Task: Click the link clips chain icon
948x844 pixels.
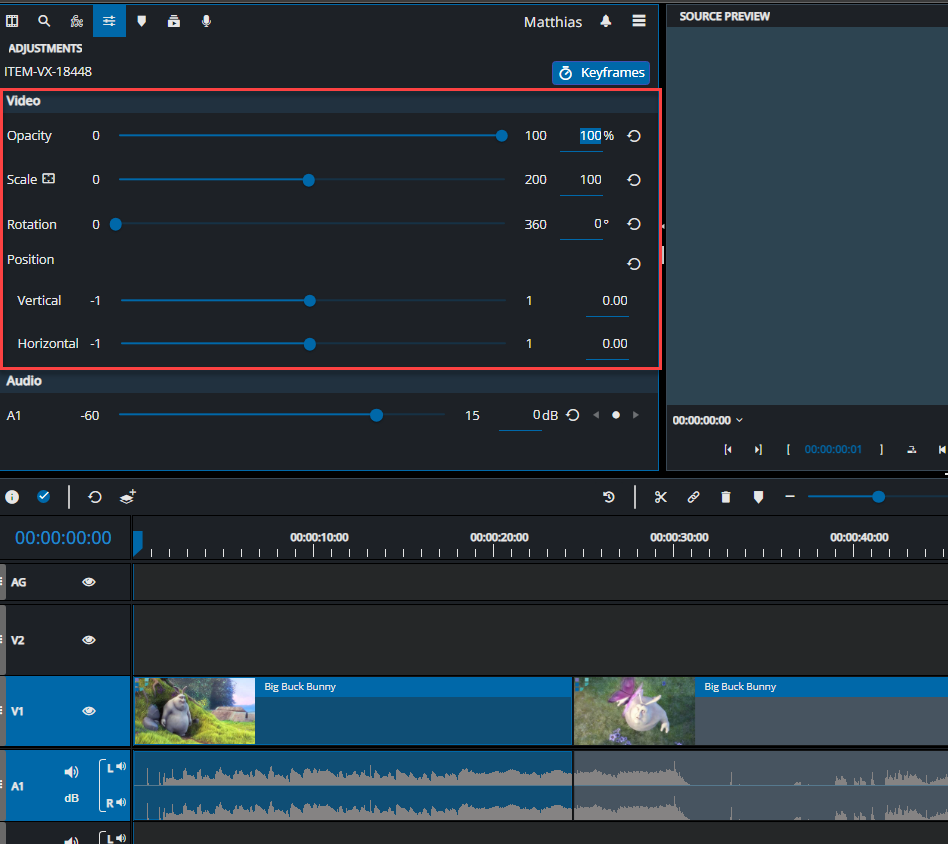Action: (x=693, y=497)
